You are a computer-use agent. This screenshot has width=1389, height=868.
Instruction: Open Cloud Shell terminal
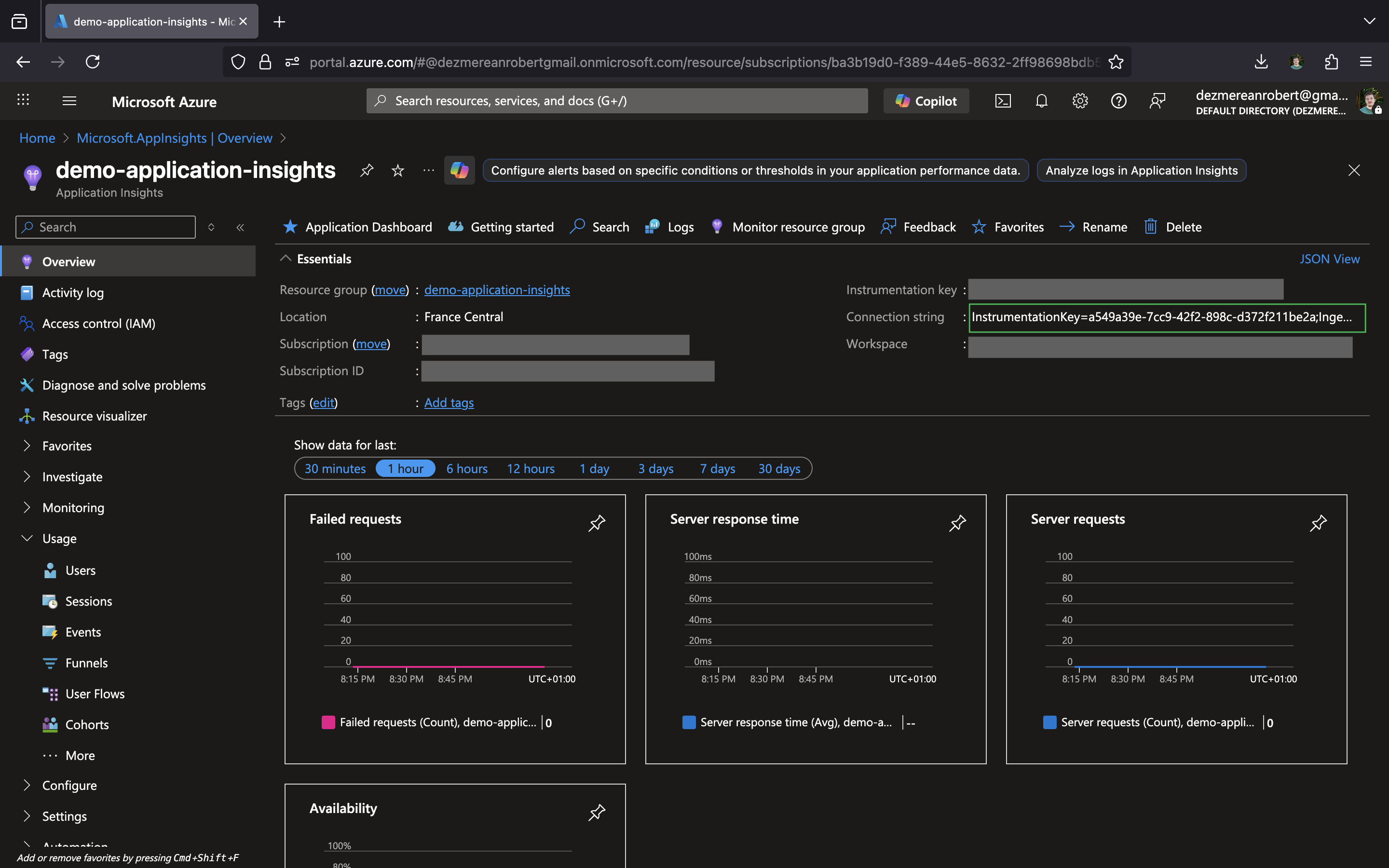1003,100
